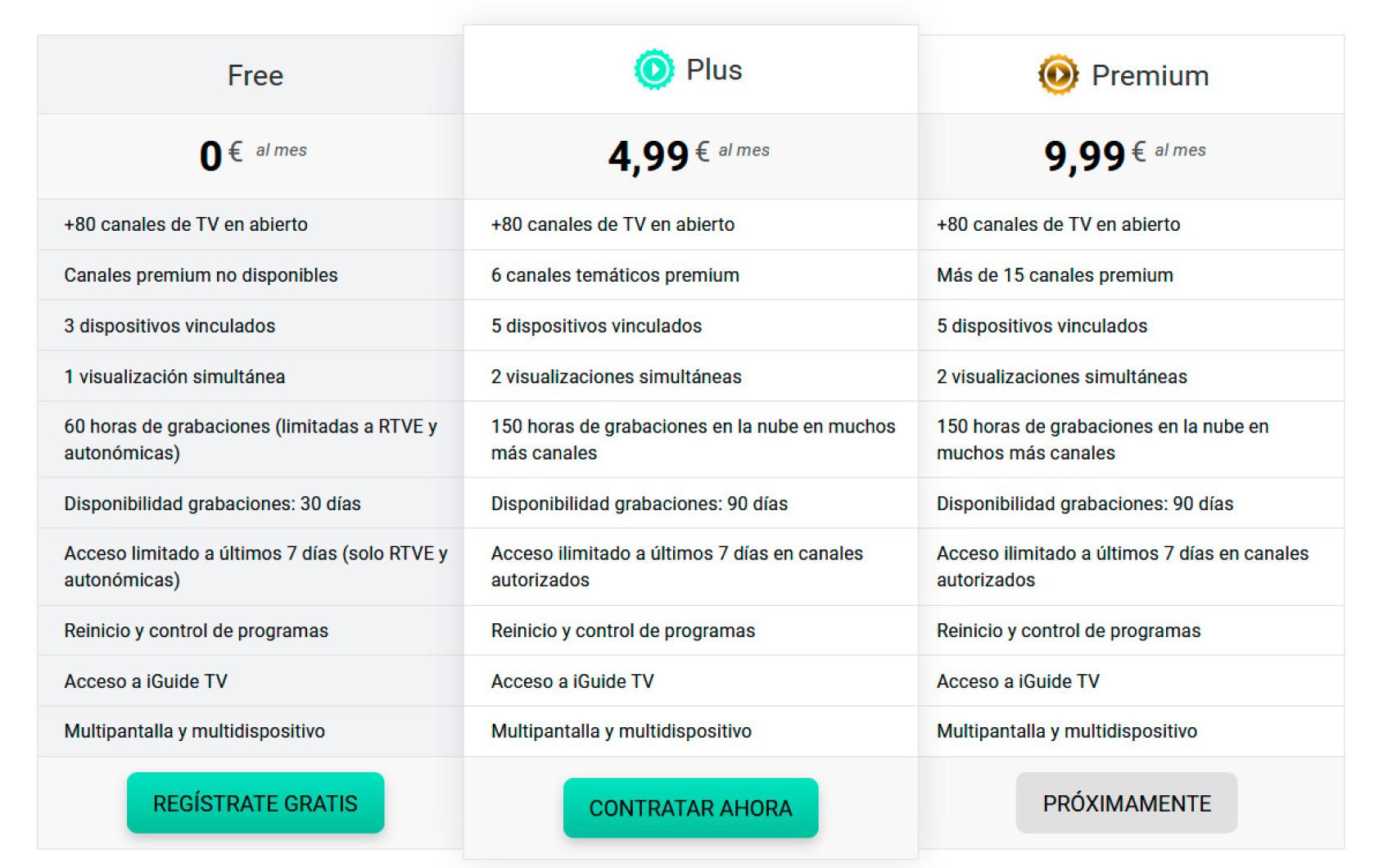Select the Premium plan title text
Screen dimensions: 1397x868
tap(1150, 75)
